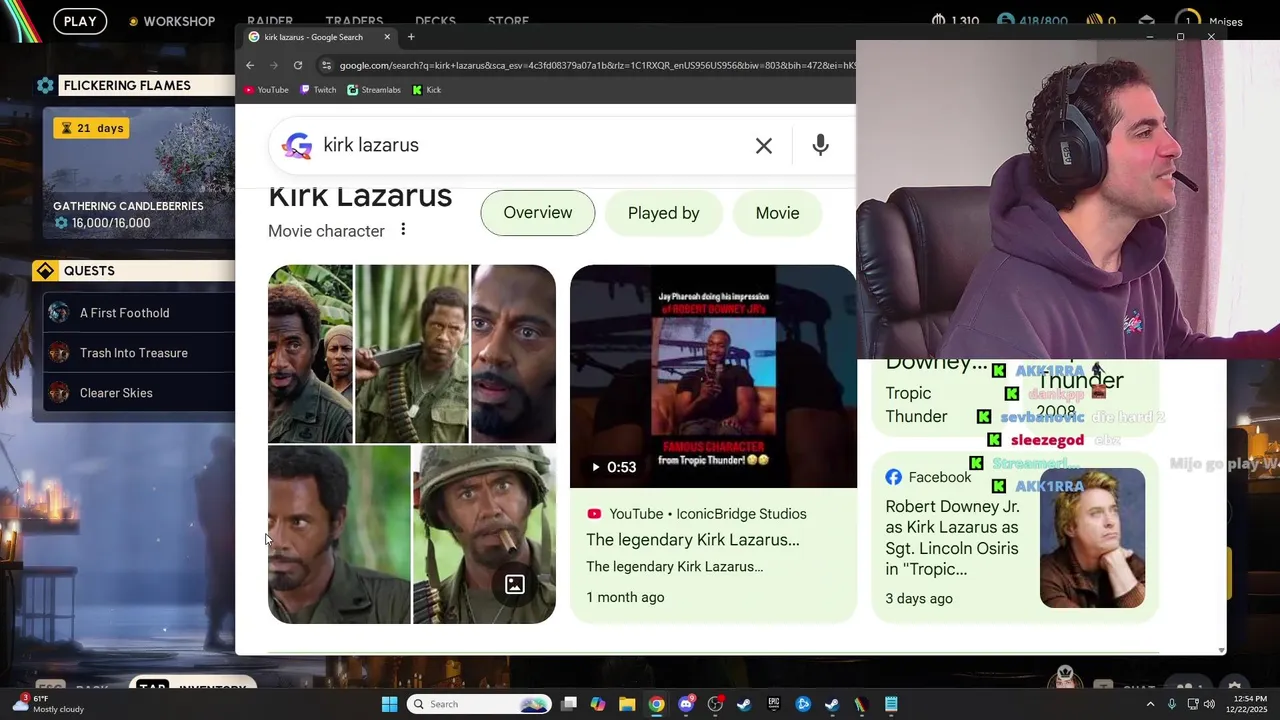This screenshot has height=720, width=1280.
Task: Click the Chrome address bar URL
Action: click(596, 66)
